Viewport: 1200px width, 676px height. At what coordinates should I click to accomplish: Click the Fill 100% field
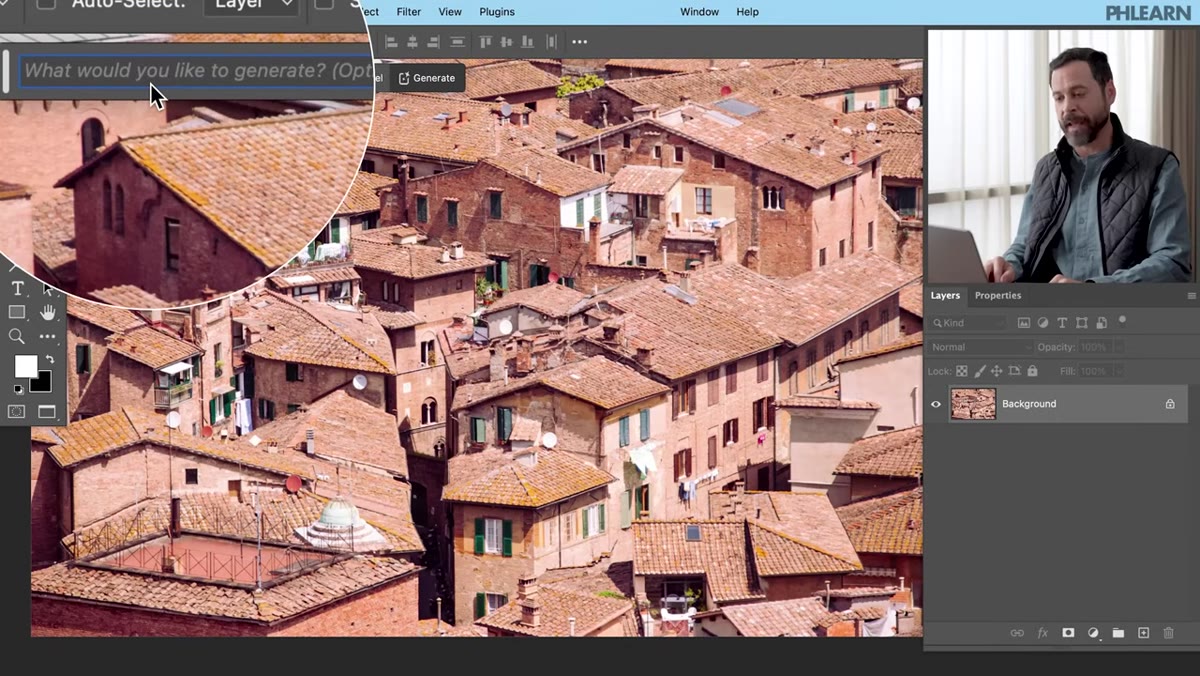coord(1095,371)
